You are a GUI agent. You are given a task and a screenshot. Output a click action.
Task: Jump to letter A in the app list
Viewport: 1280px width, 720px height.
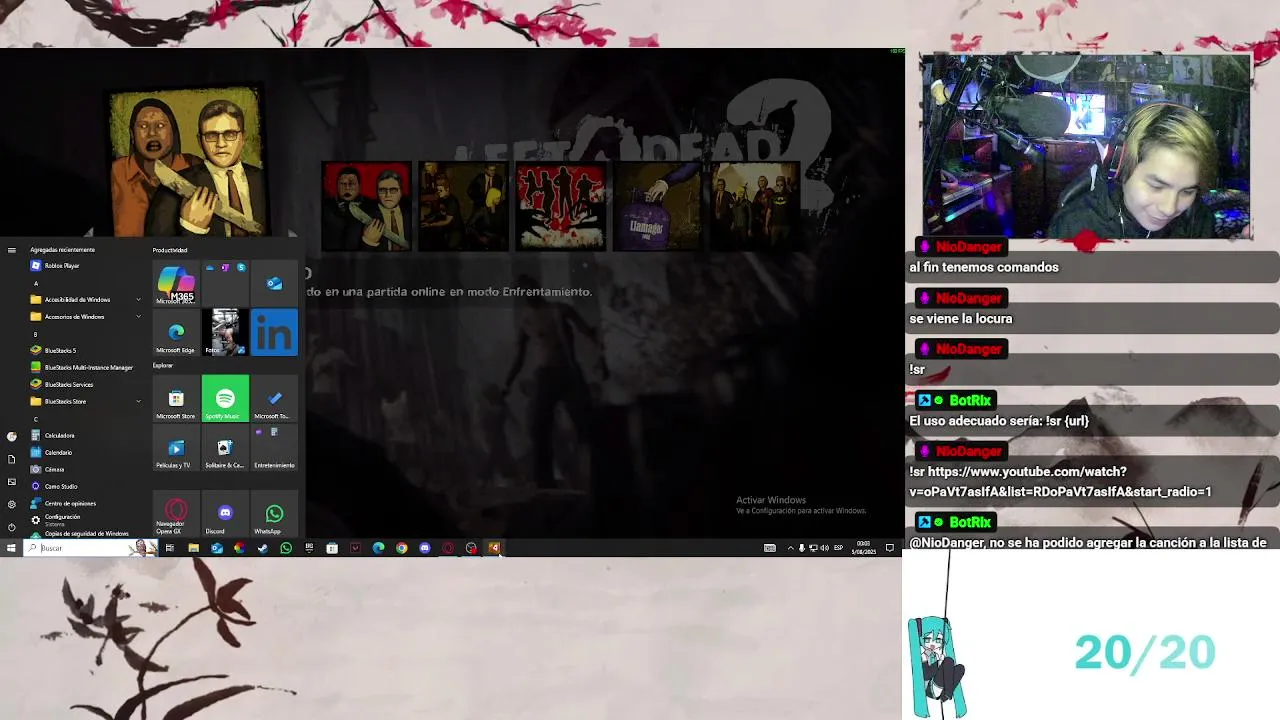(36, 284)
